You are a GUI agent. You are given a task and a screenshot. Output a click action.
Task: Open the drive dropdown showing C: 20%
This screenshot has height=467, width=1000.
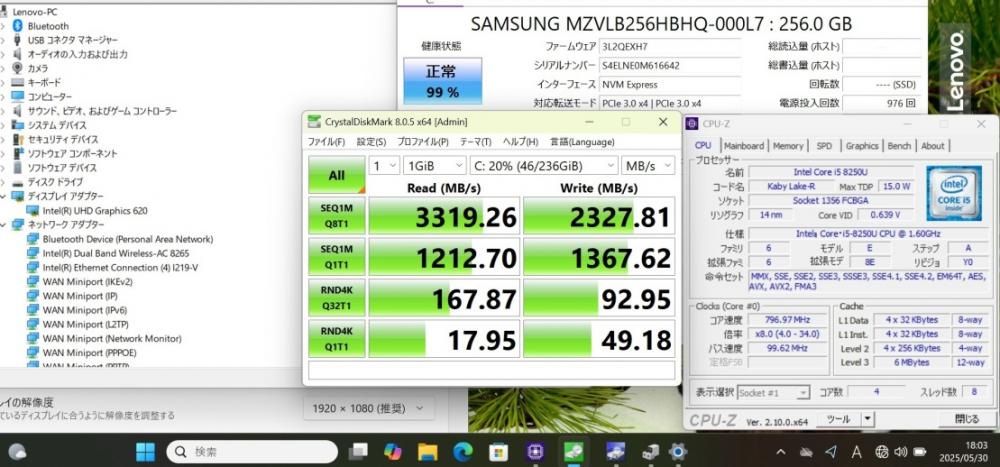tap(543, 166)
